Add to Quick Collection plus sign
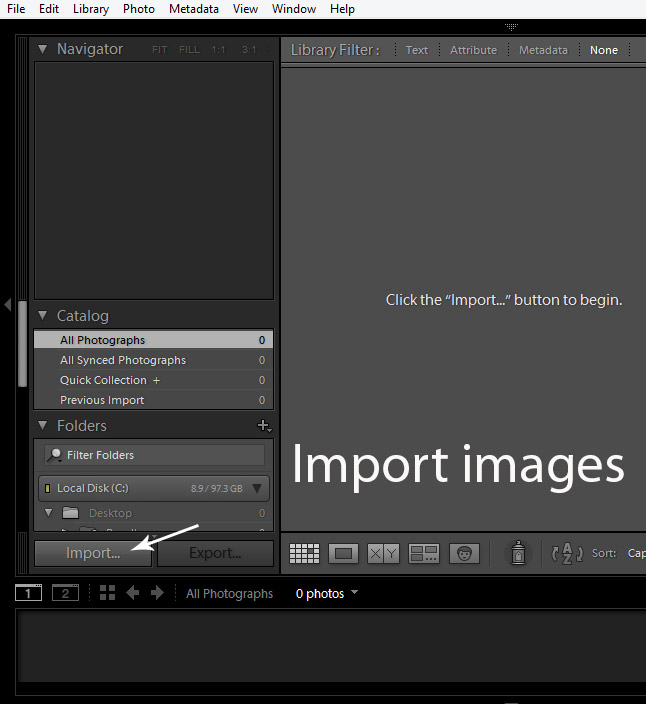 [156, 380]
